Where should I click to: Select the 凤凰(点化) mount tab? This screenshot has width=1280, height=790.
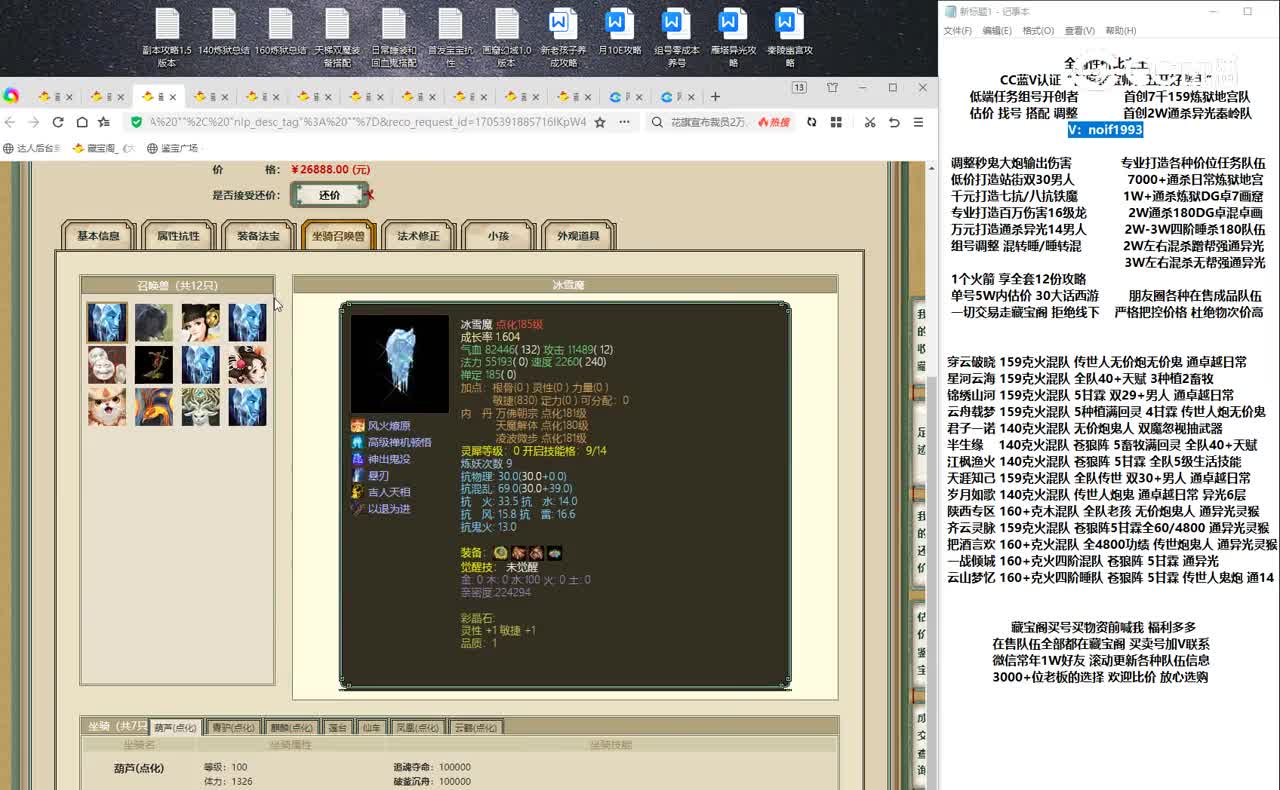[417, 727]
